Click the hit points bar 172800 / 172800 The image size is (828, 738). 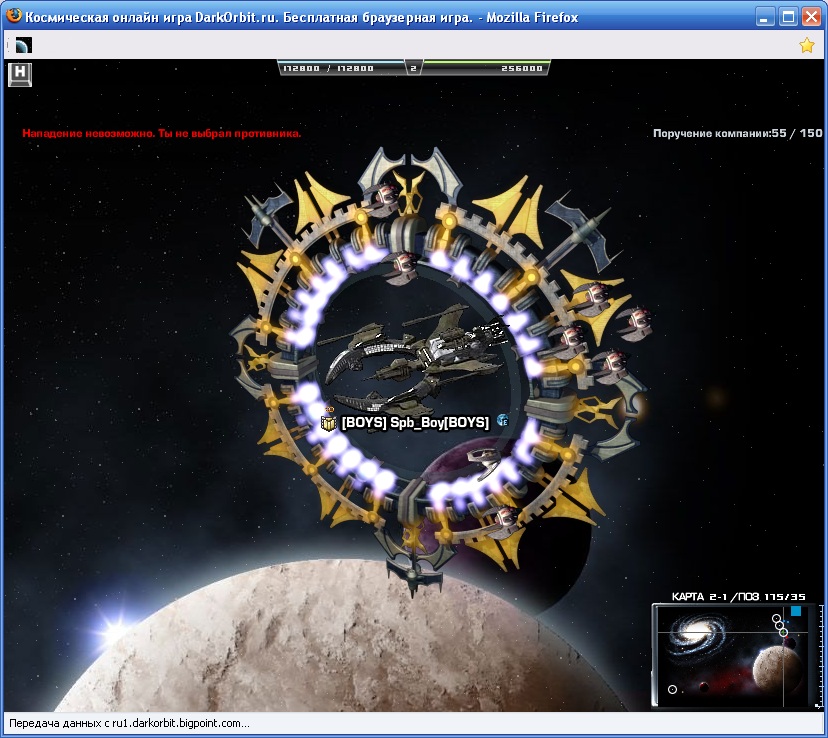tap(341, 68)
